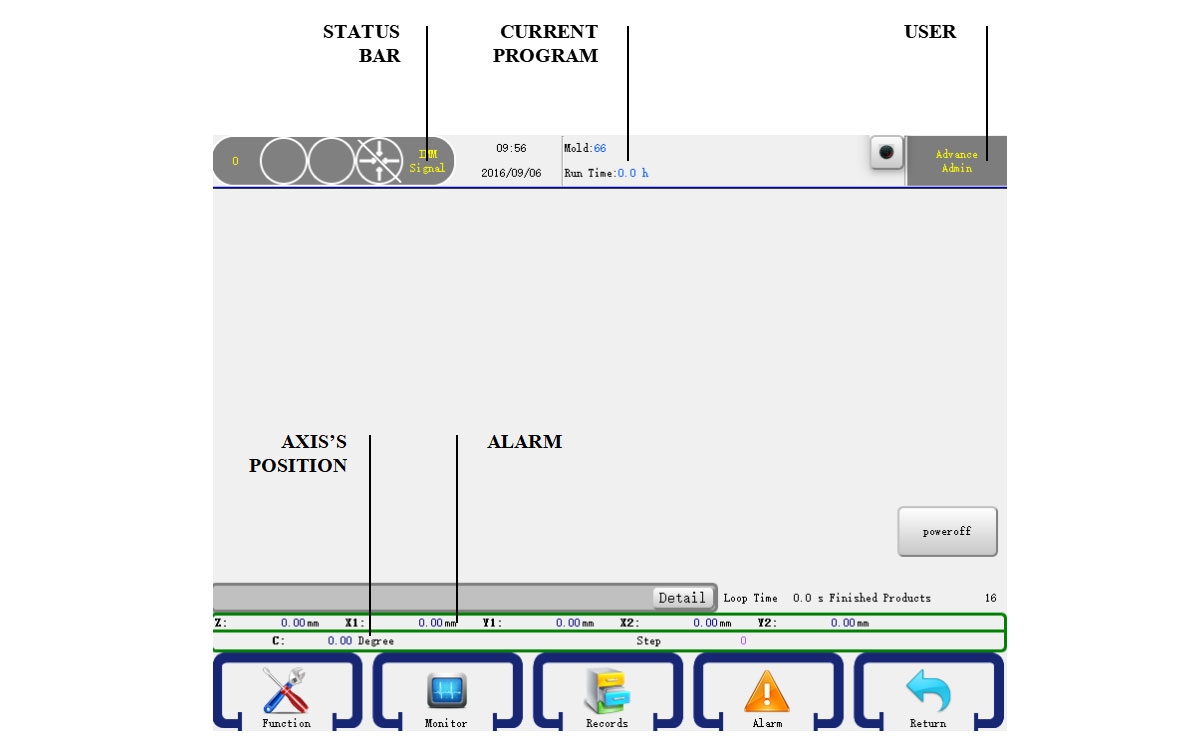
Task: Click the IMM Signal status label
Action: point(428,161)
